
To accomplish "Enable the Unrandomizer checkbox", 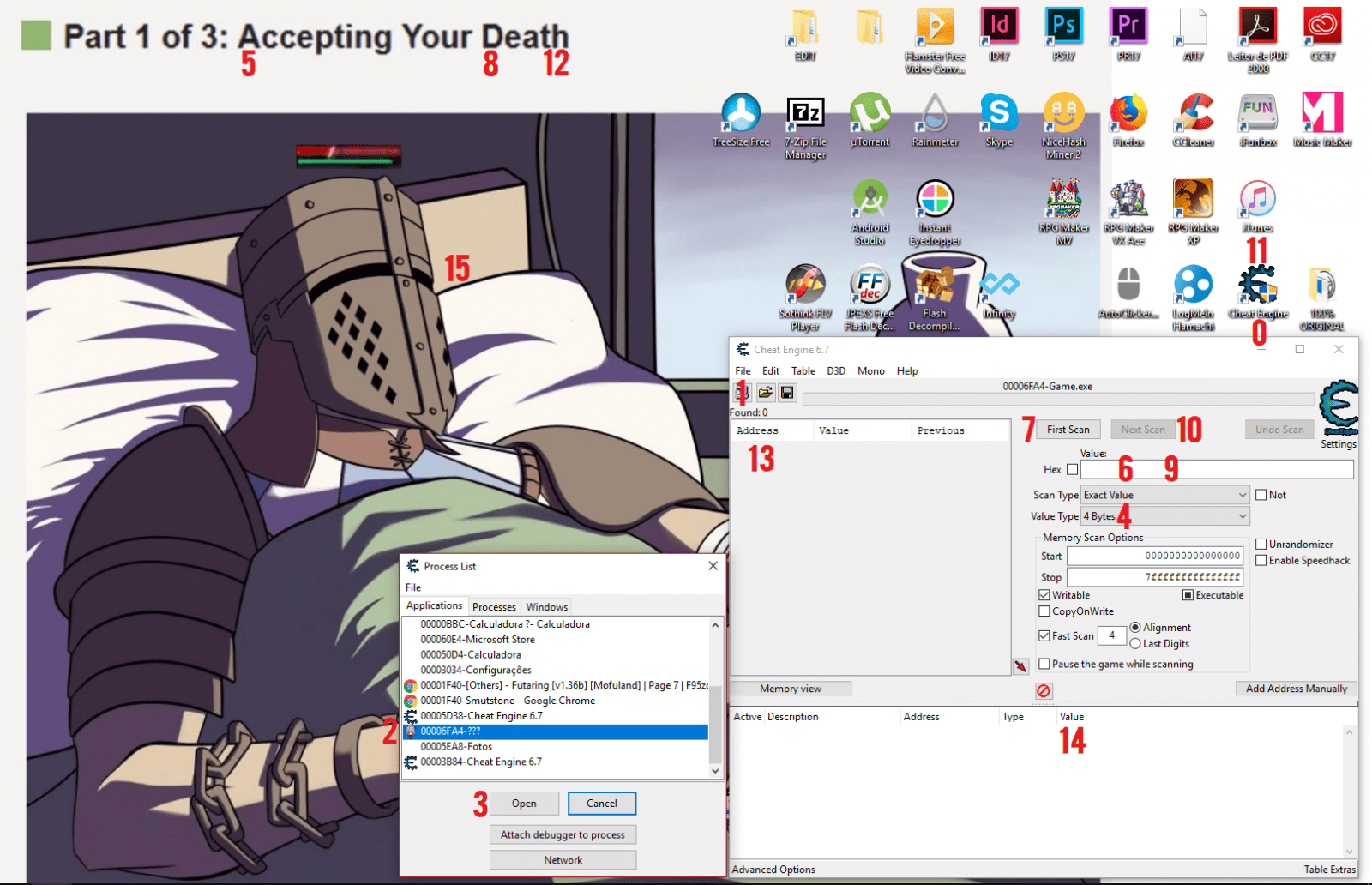I will 1261,544.
